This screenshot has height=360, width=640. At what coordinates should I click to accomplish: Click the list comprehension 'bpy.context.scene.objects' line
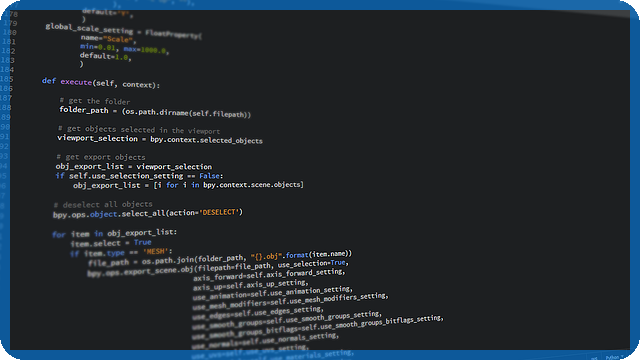click(188, 185)
